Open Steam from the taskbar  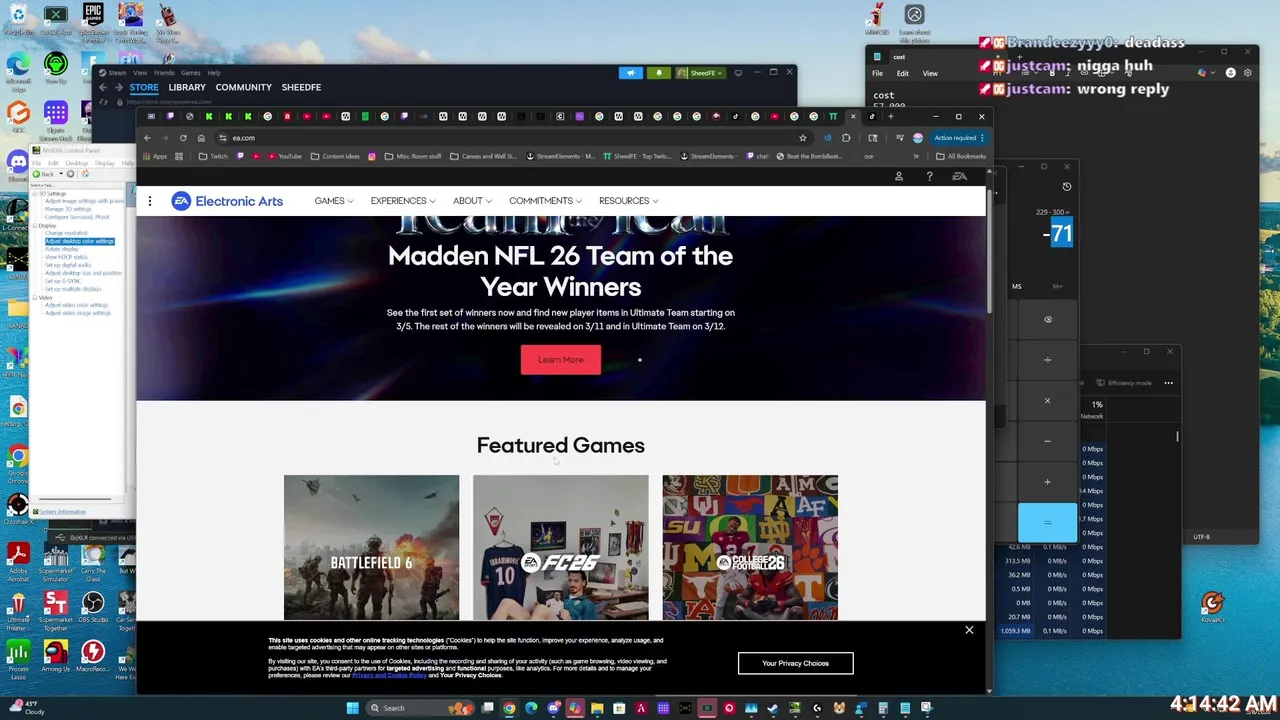pyautogui.click(x=773, y=708)
